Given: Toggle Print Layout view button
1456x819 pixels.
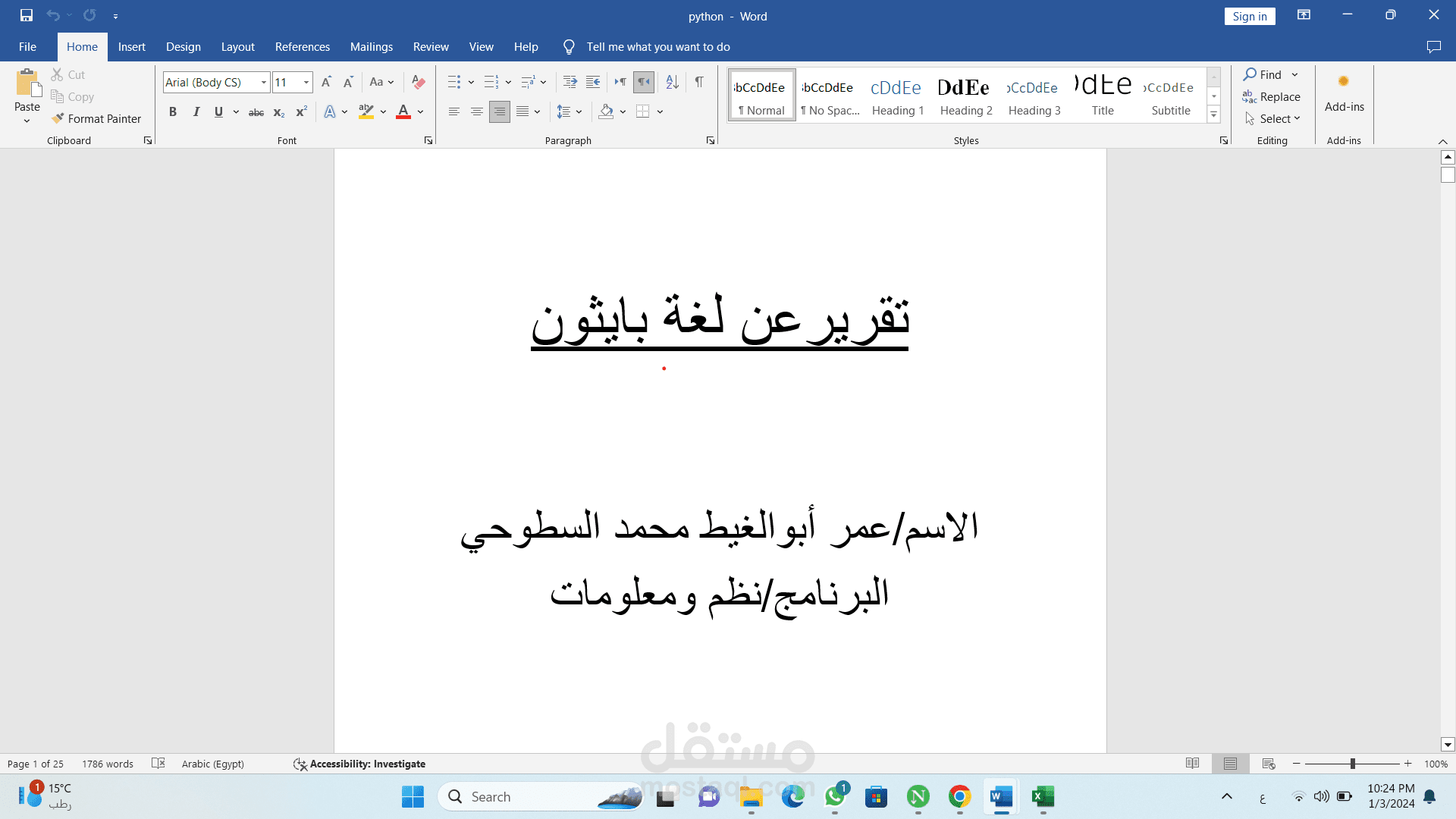Looking at the screenshot, I should 1230,764.
